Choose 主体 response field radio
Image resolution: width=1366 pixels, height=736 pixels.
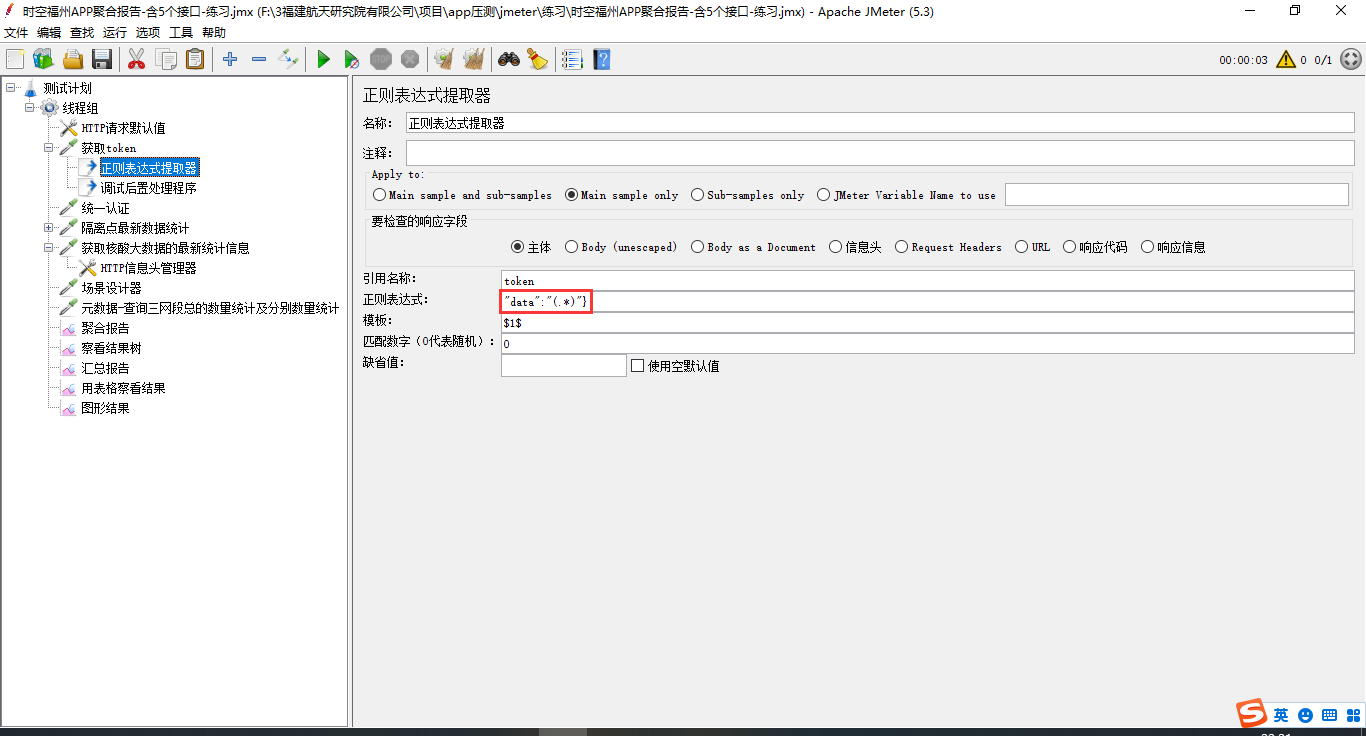[517, 247]
